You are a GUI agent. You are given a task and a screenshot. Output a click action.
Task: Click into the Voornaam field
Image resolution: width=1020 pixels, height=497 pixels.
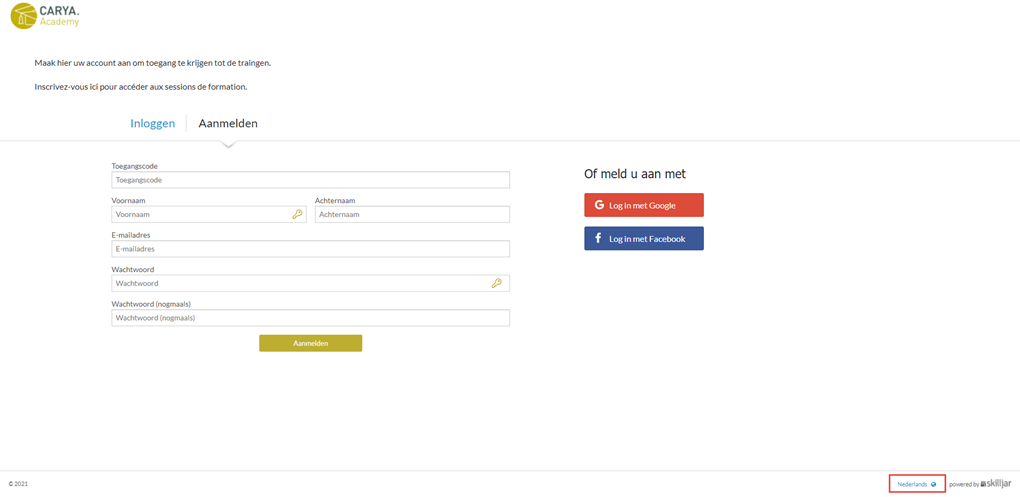pos(209,214)
